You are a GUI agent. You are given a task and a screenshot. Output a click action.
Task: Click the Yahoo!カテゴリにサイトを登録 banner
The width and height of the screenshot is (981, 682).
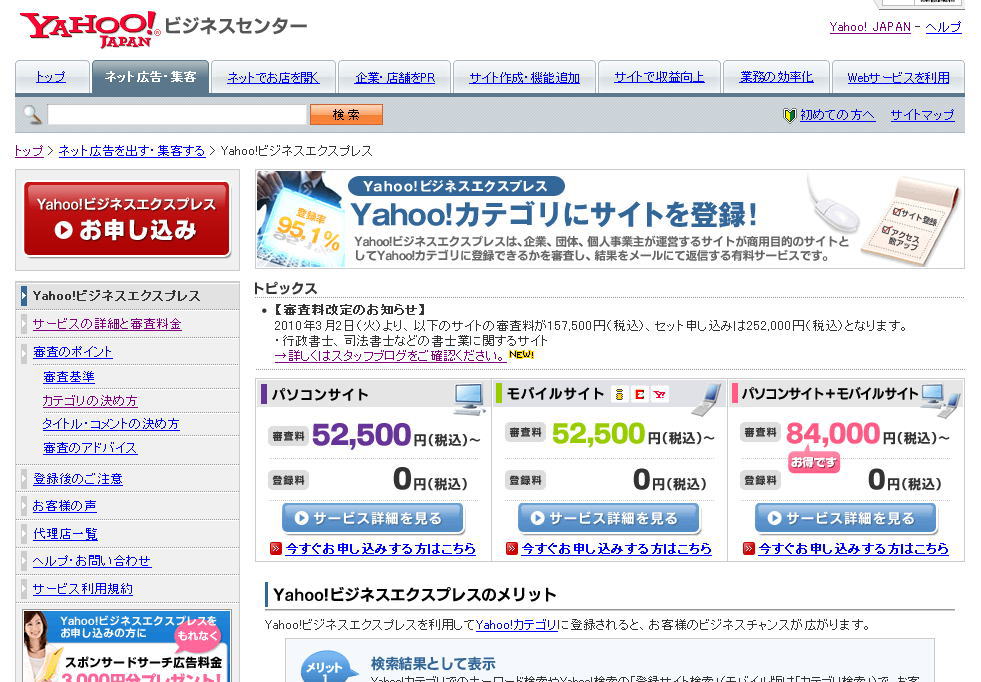click(610, 220)
